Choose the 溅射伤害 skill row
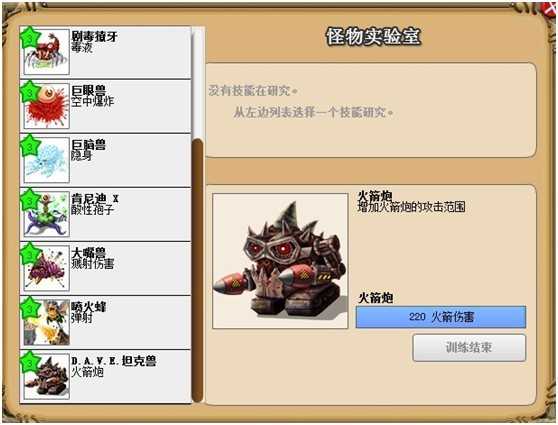Viewport: 558px width, 425px height. tap(106, 268)
